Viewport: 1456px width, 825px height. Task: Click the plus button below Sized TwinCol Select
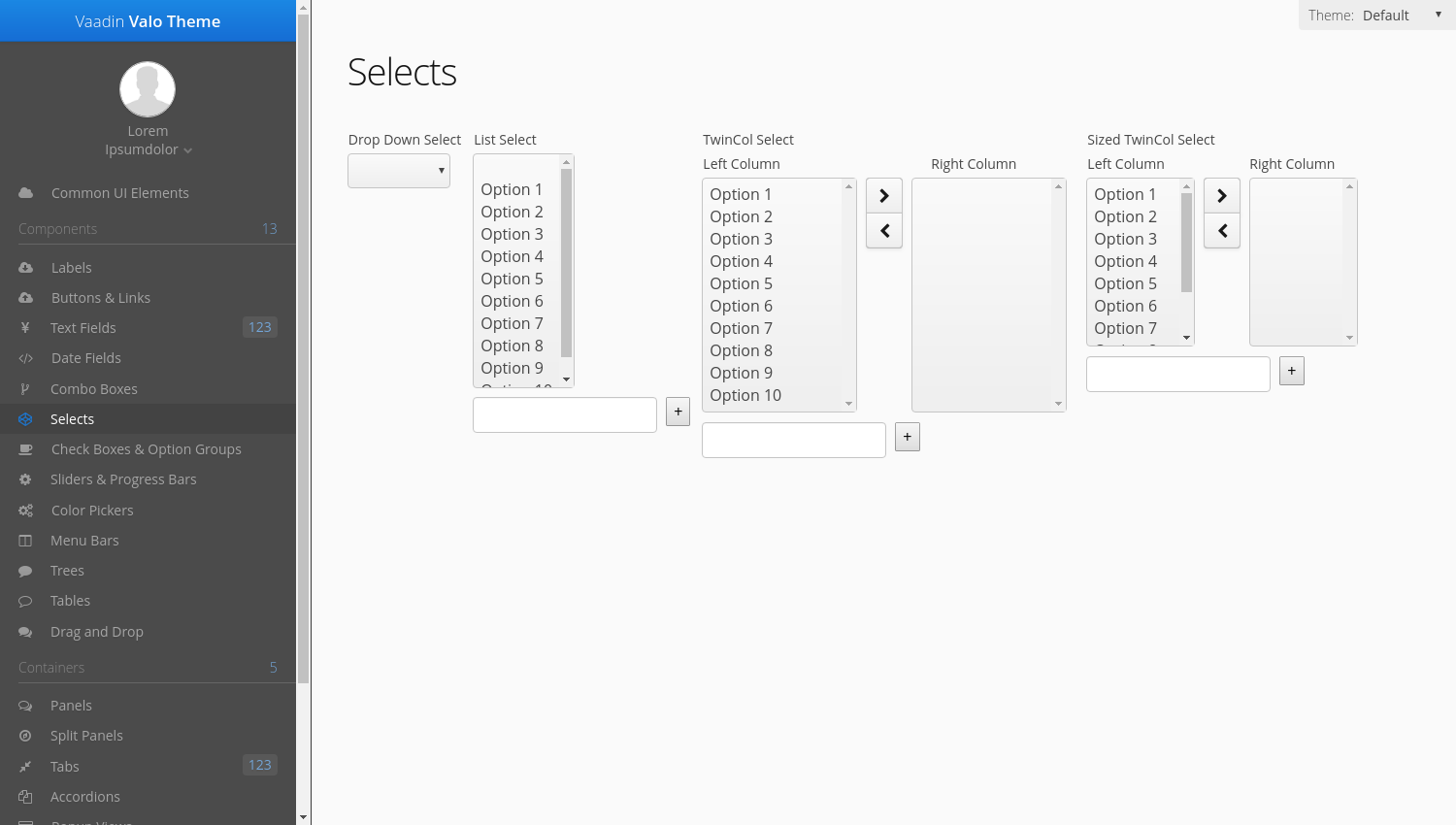point(1292,371)
